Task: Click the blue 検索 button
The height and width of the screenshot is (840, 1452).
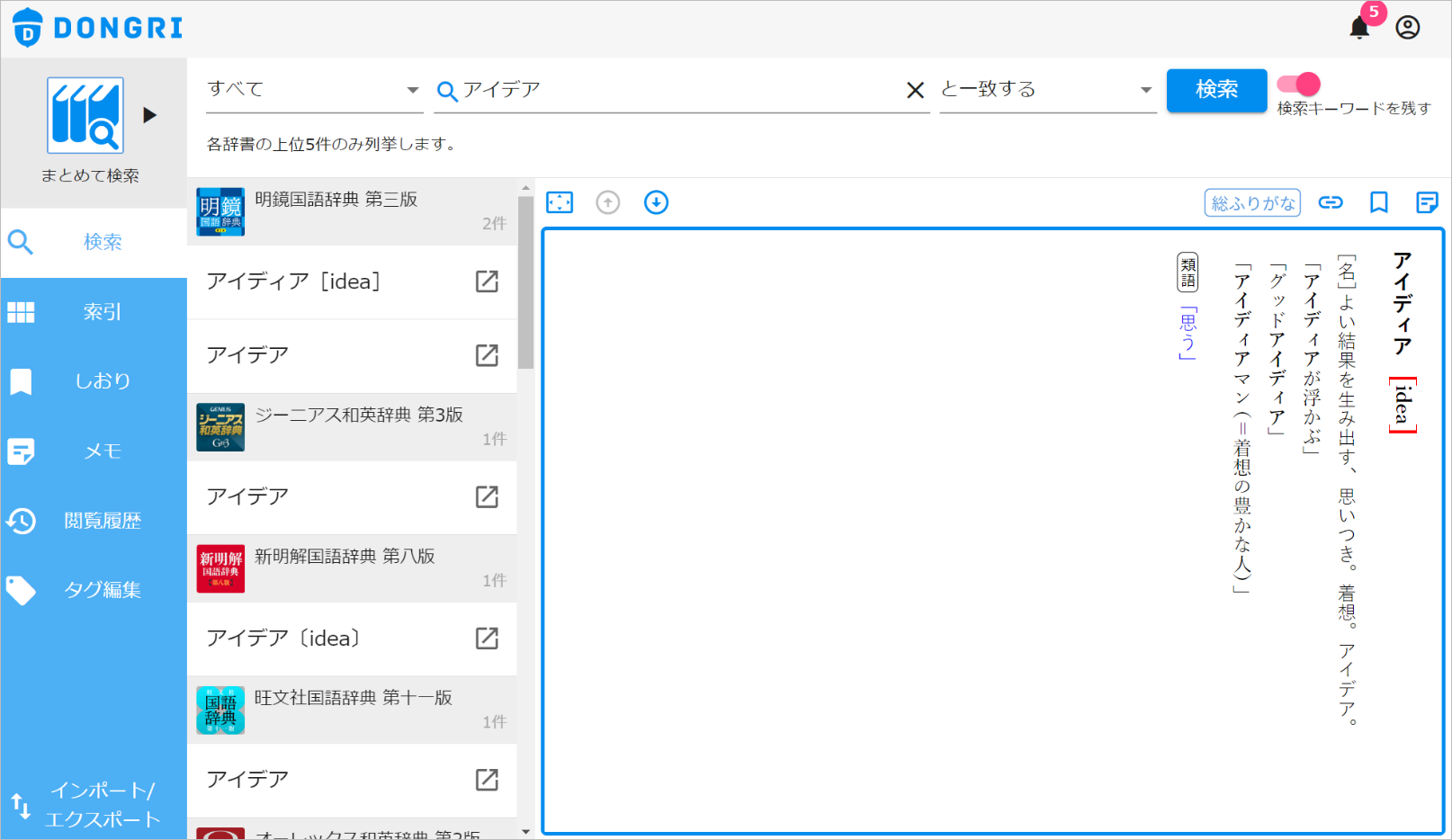Action: coord(1216,90)
